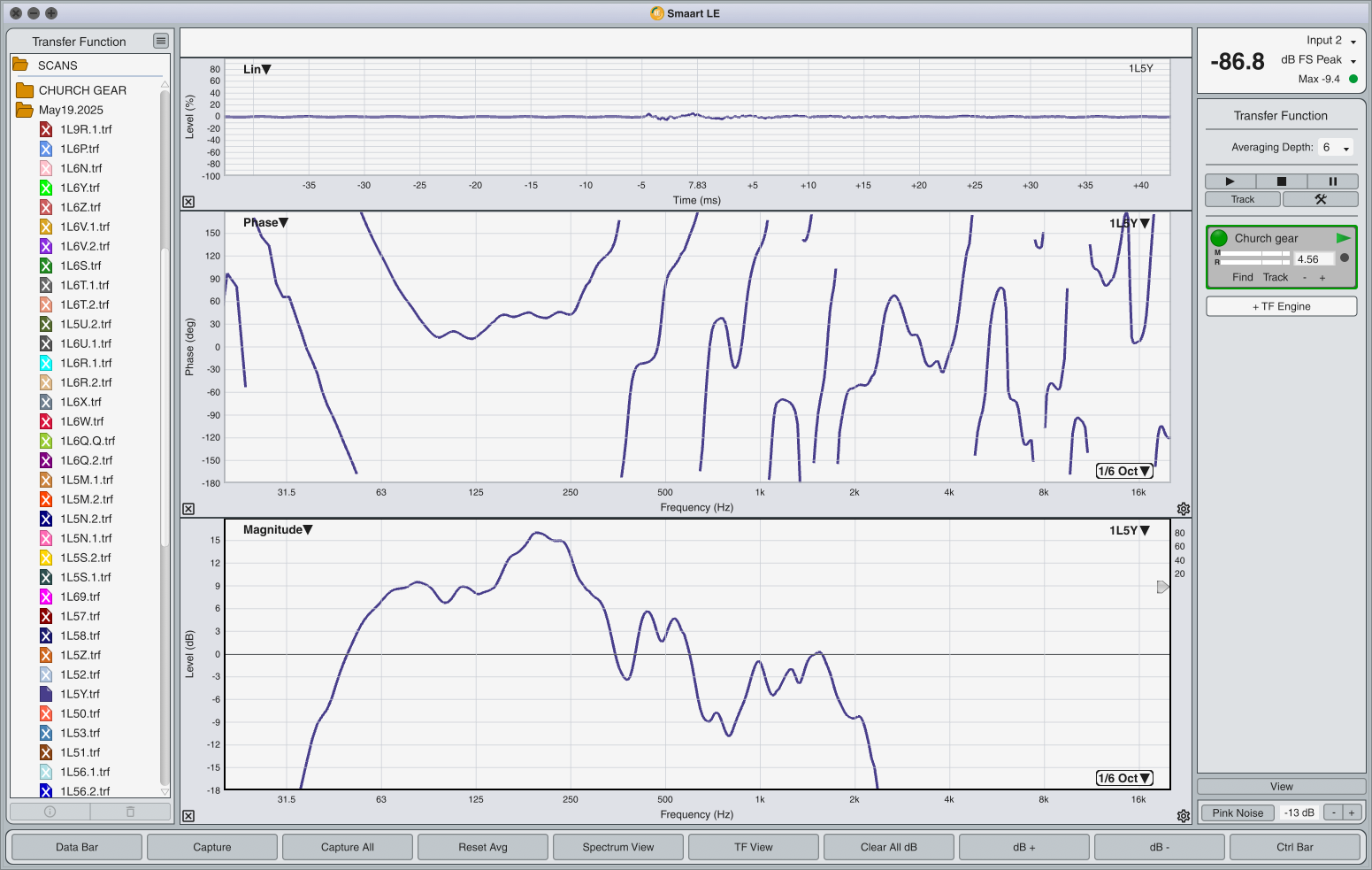Screen dimensions: 1372x870
Task: Click the trace info icon
Action: [50, 812]
